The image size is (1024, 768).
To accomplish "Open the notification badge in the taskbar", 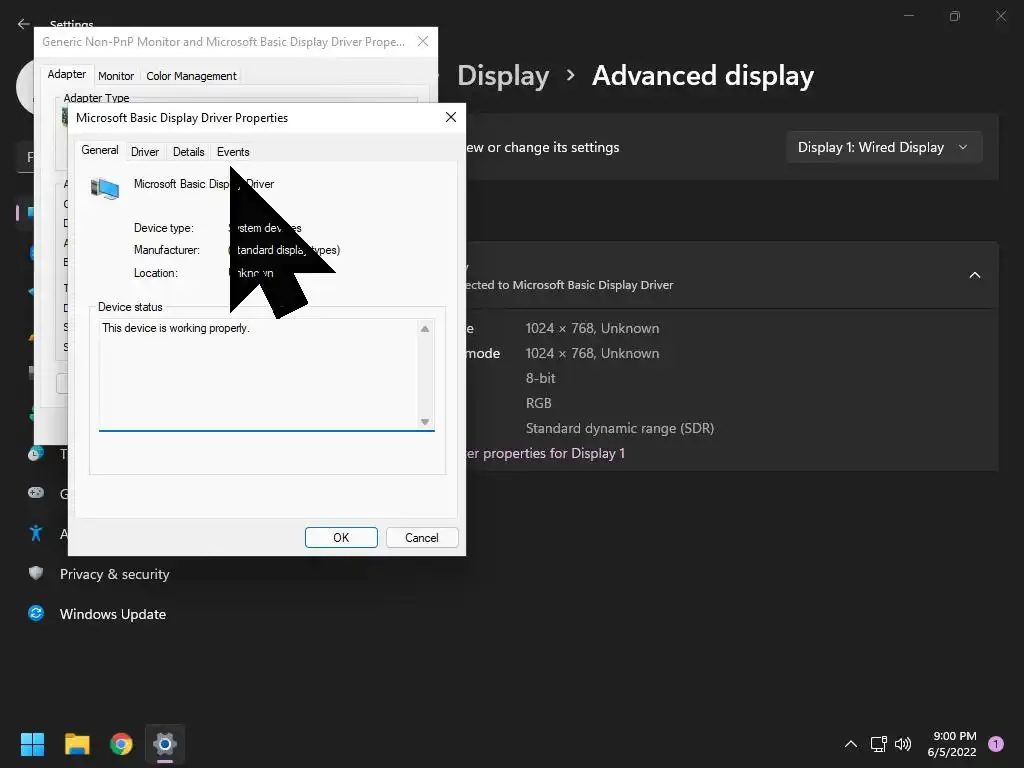I will (996, 744).
